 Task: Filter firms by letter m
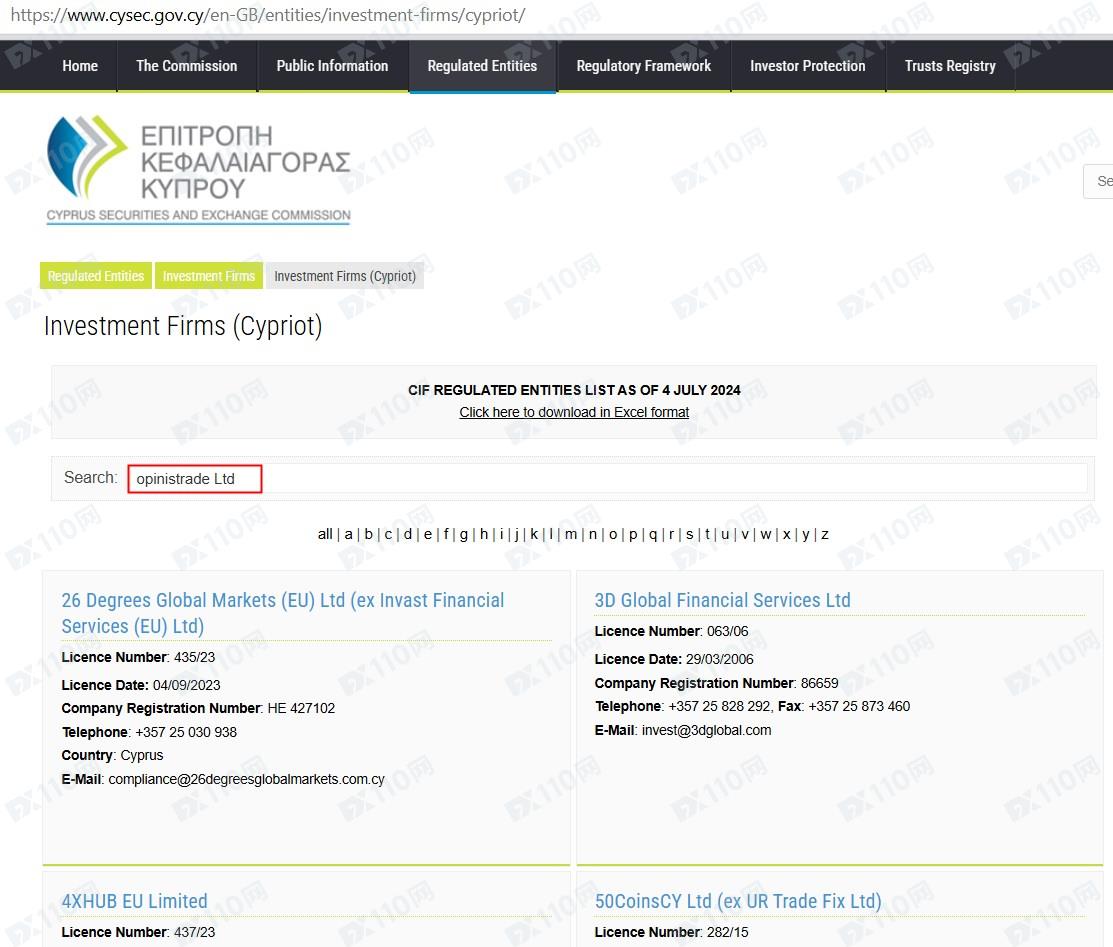tap(571, 534)
